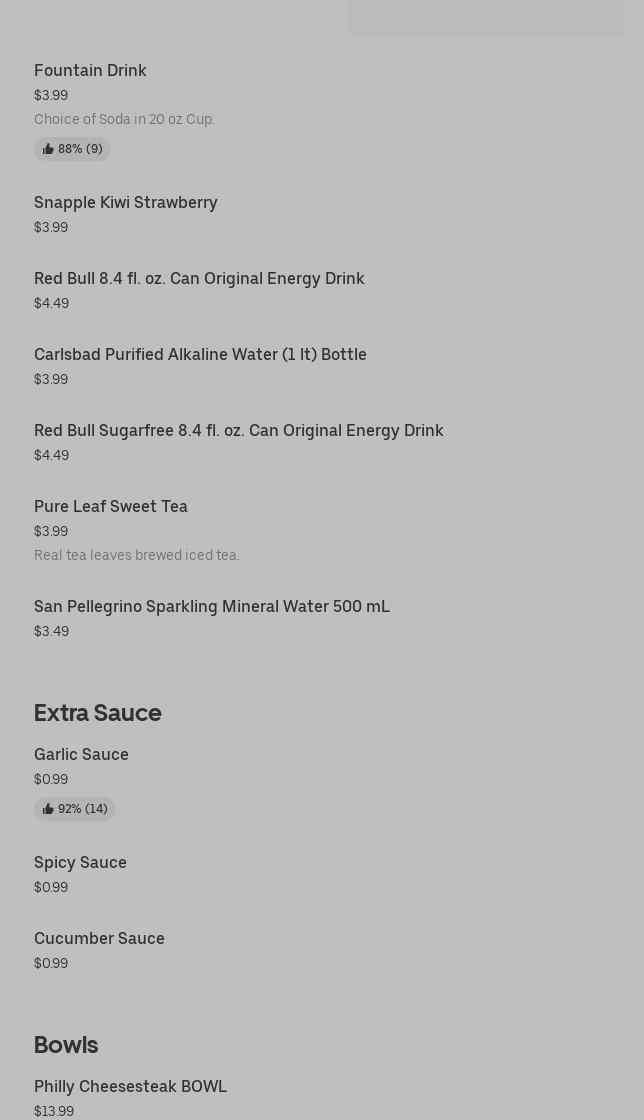
Task: Open the Fountain Drink menu item
Action: (90, 70)
